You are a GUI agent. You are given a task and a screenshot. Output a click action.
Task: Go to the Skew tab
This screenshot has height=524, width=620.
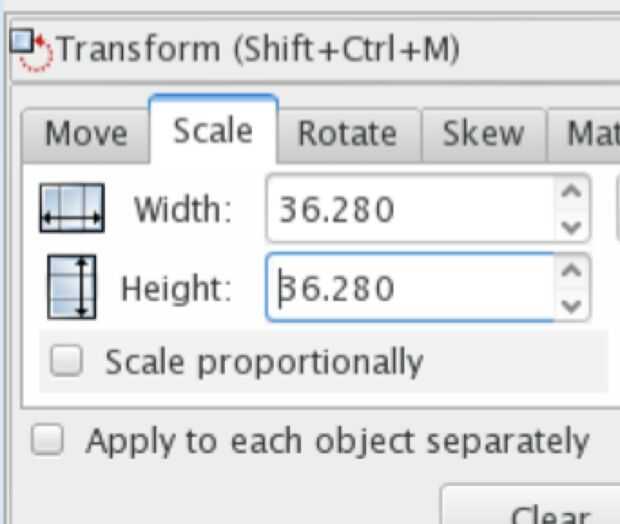coord(482,134)
